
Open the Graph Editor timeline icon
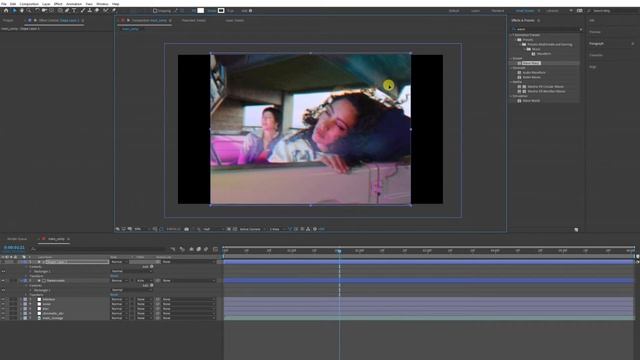click(x=215, y=249)
